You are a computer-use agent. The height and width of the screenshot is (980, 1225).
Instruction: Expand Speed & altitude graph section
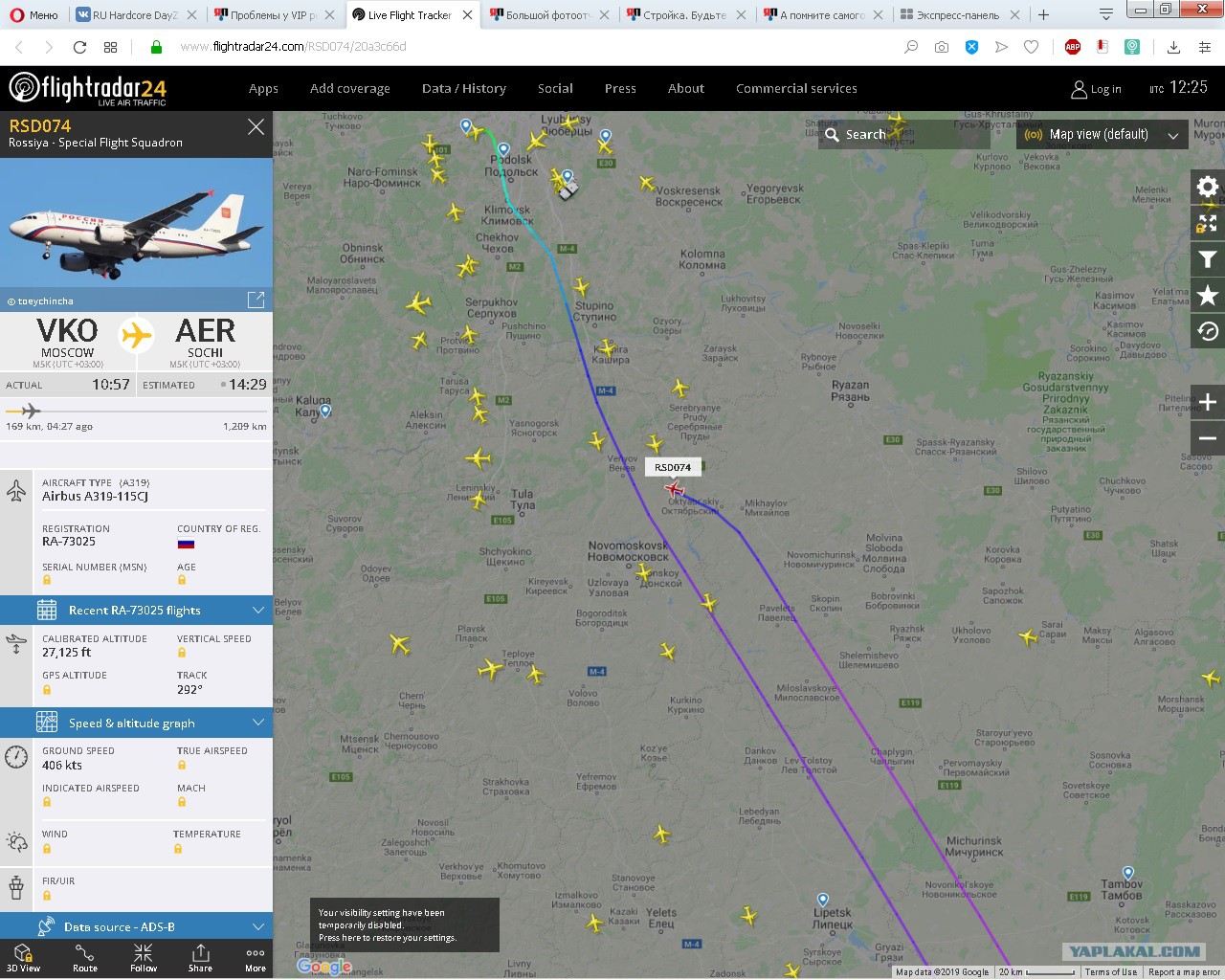(x=136, y=723)
